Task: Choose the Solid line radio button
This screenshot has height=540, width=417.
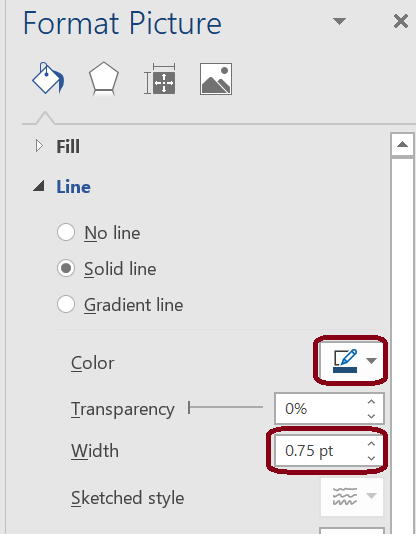Action: tap(66, 268)
